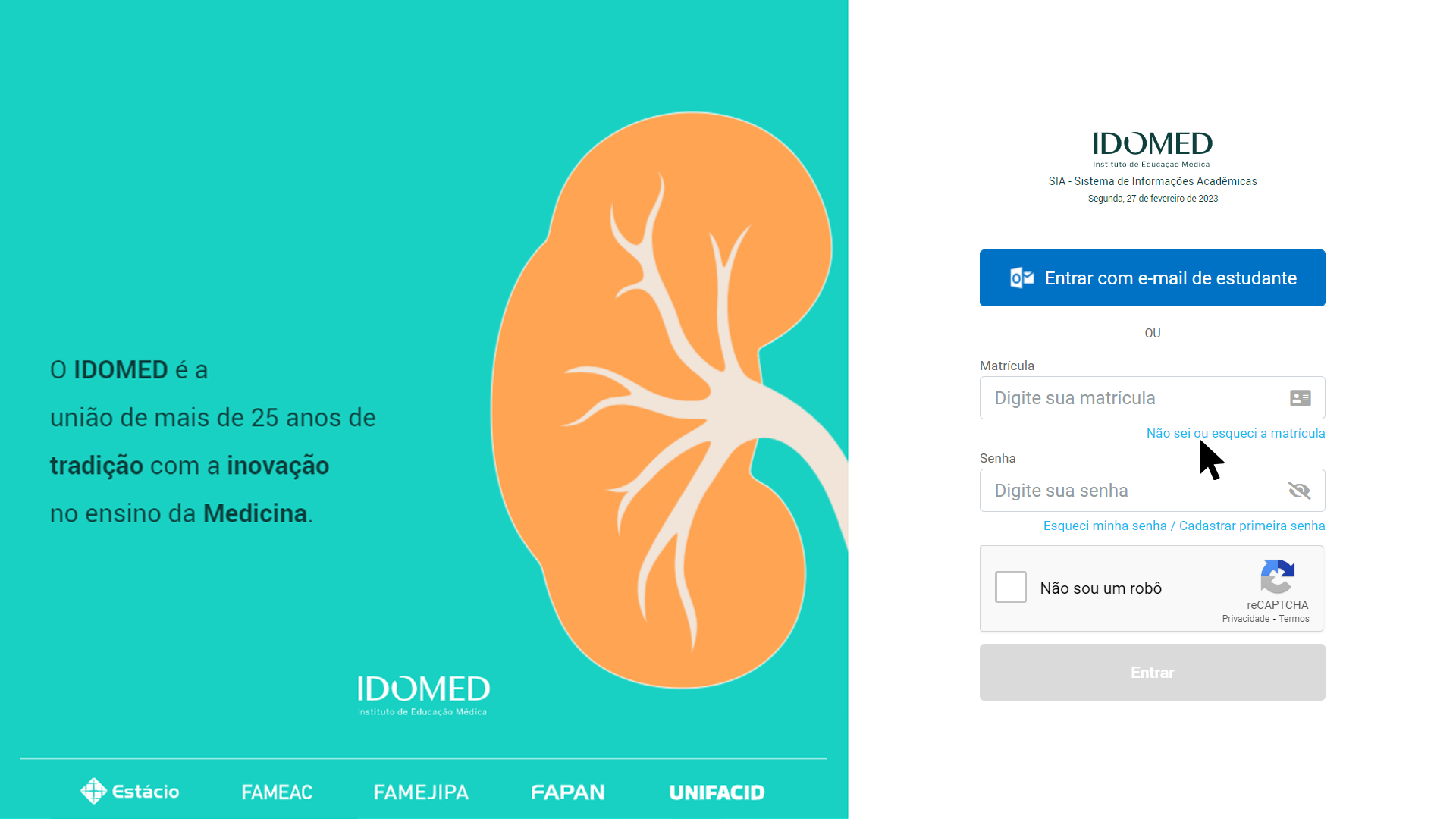Click 'O IDOMED é a' banner text
1456x819 pixels.
pos(129,370)
